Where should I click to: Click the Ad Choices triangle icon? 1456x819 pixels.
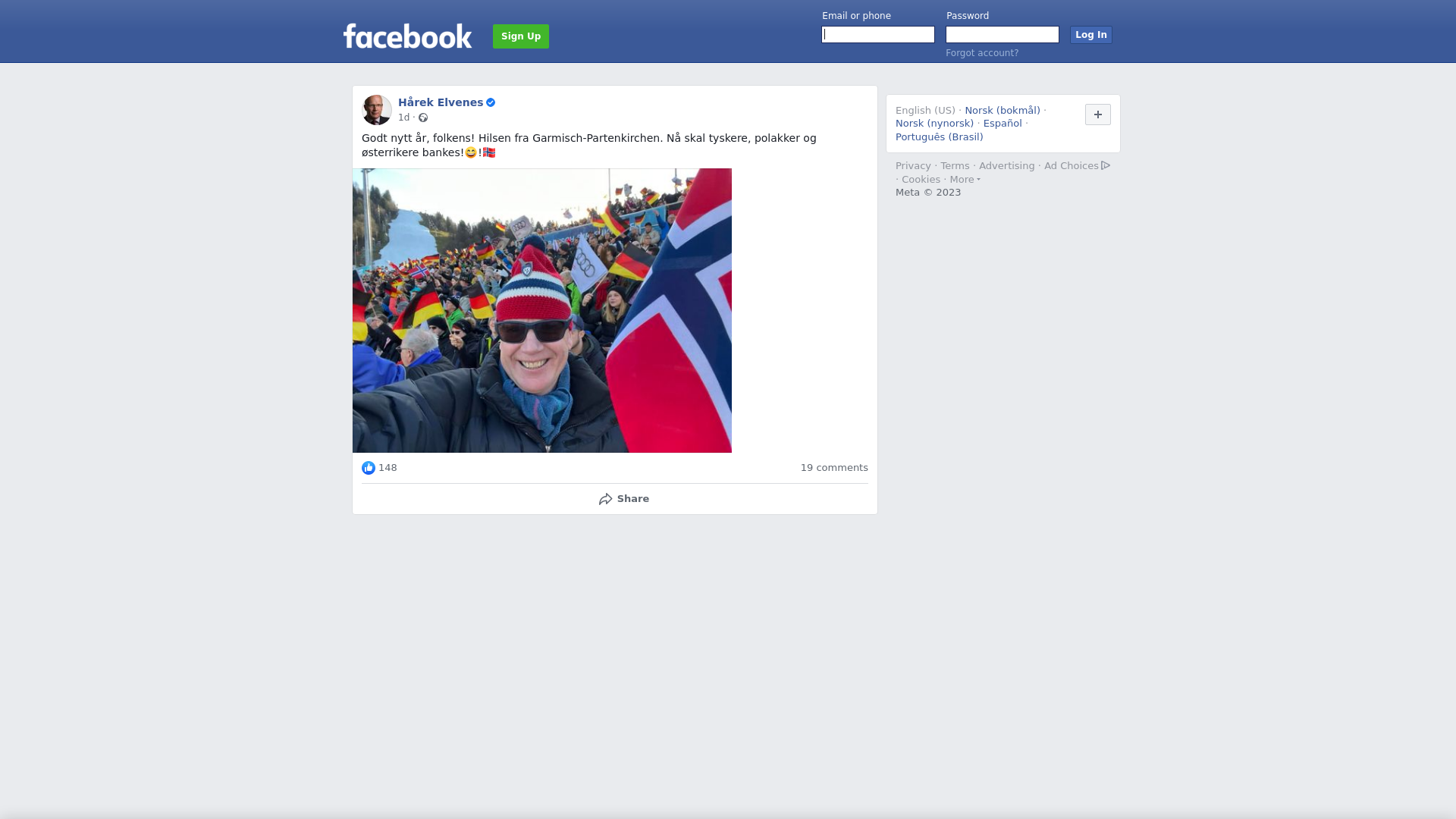coord(1106,165)
